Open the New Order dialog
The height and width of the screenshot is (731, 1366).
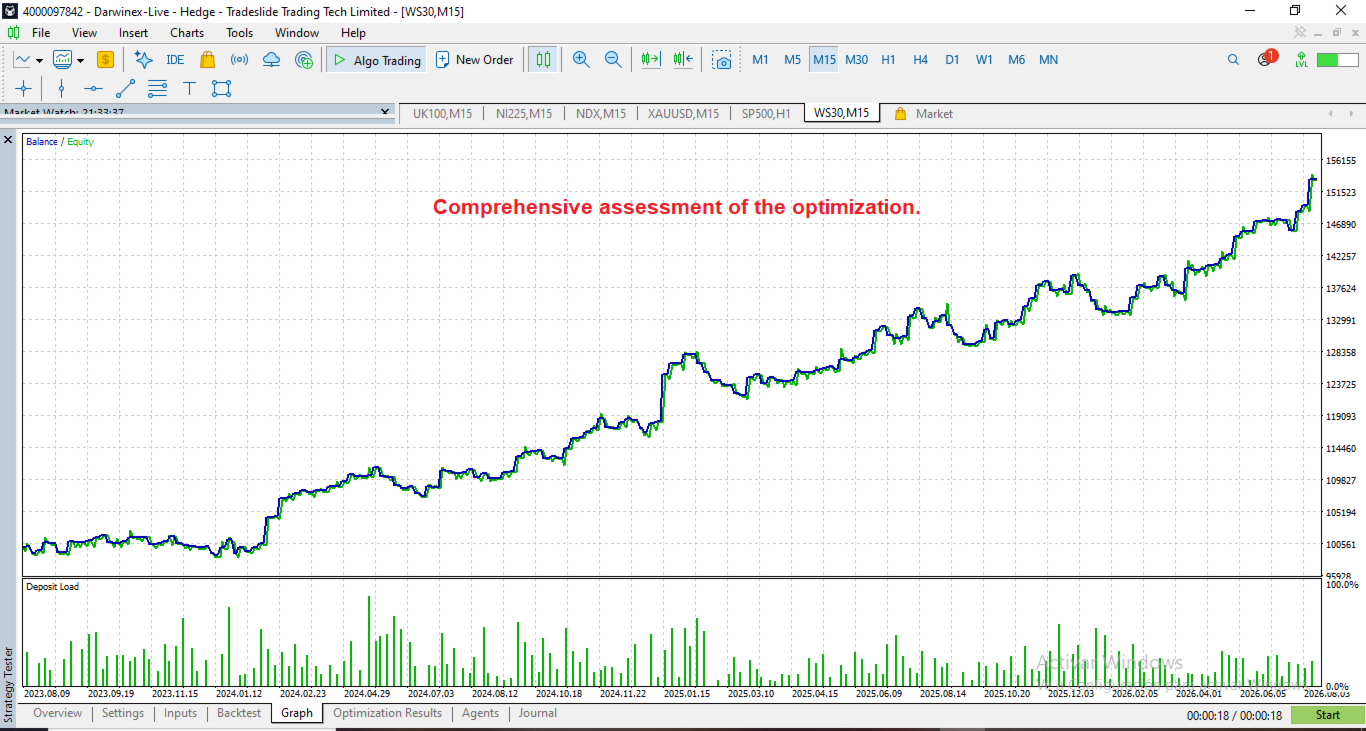point(474,60)
